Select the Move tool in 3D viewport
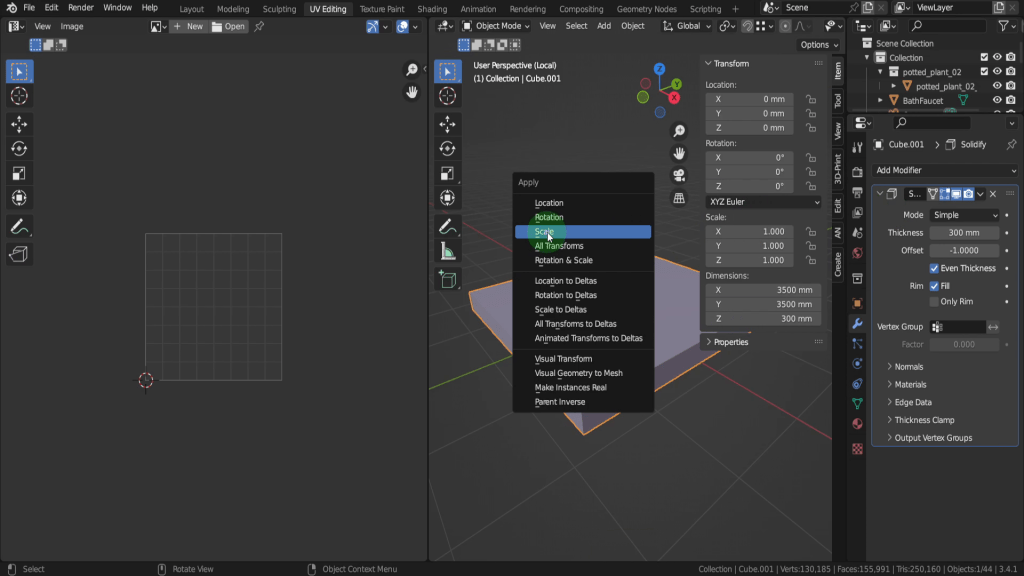 [x=448, y=124]
